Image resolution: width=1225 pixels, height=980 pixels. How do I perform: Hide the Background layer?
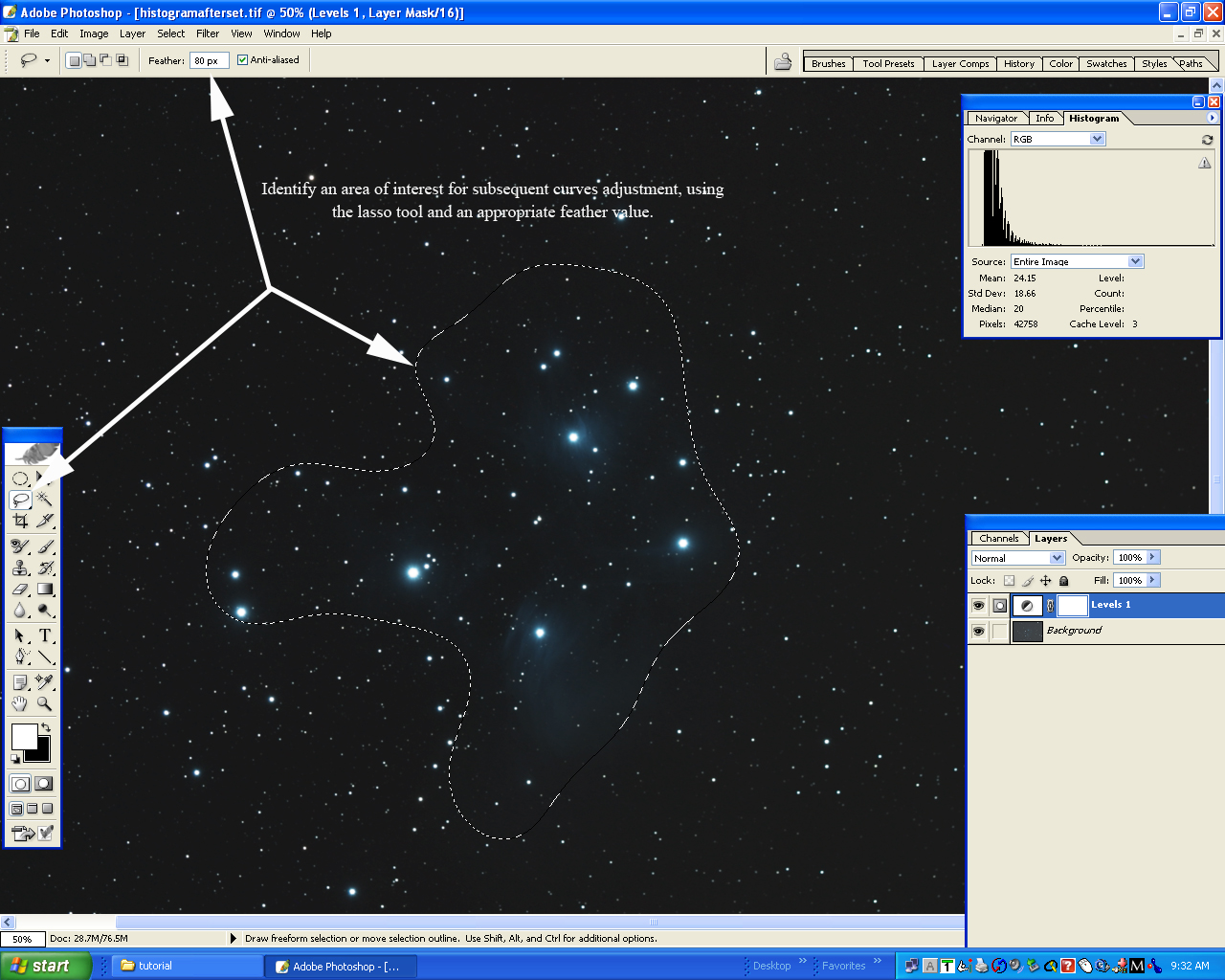point(978,631)
